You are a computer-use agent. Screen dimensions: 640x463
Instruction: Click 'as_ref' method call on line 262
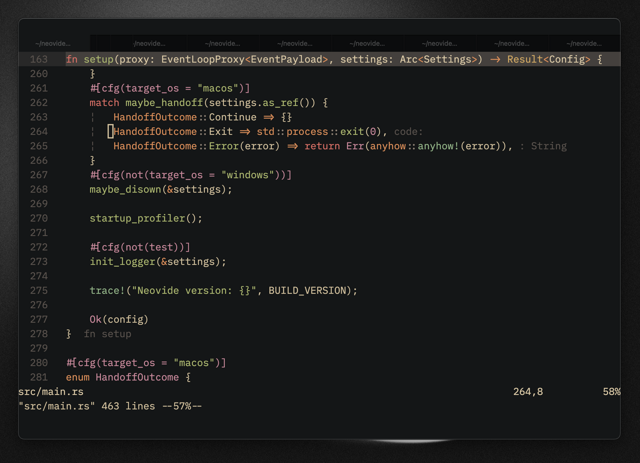click(x=280, y=103)
